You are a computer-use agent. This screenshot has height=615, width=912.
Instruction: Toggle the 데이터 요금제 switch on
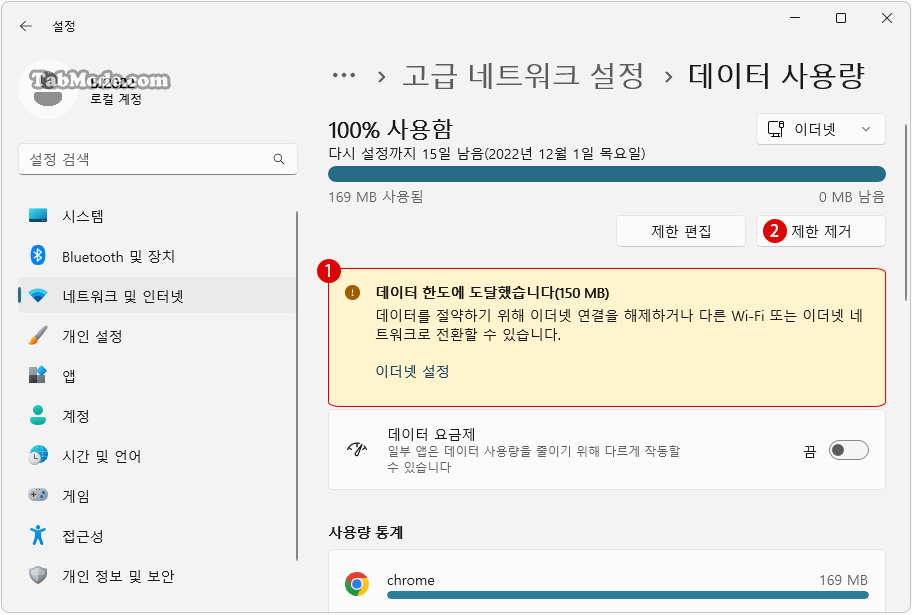(849, 450)
